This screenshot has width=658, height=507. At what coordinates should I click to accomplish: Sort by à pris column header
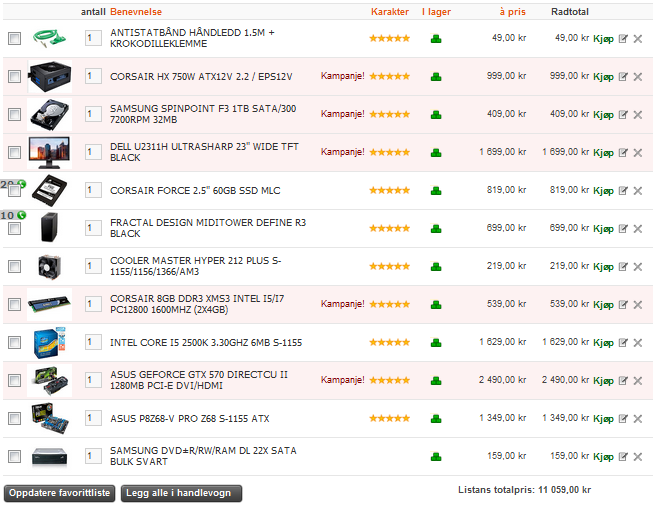pos(512,12)
